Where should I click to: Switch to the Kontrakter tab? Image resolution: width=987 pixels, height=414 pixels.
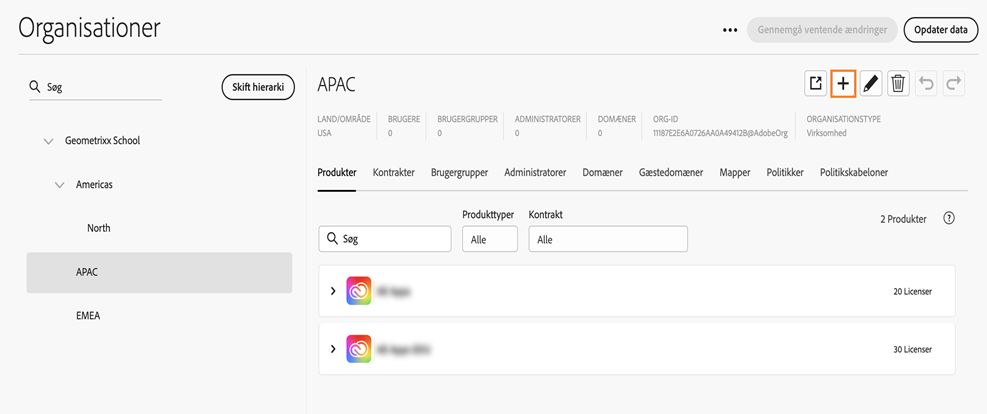click(x=393, y=172)
